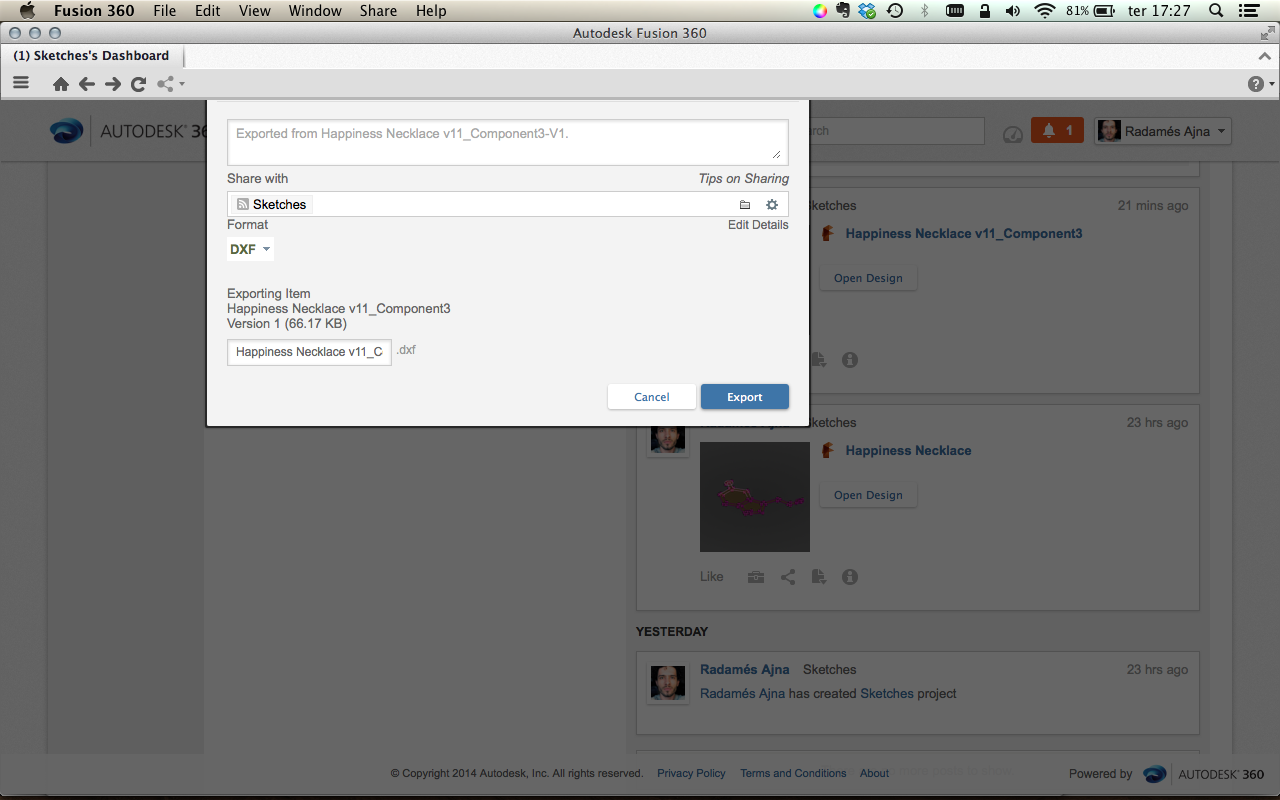This screenshot has height=800, width=1280.
Task: Open the Window menu
Action: coord(315,11)
